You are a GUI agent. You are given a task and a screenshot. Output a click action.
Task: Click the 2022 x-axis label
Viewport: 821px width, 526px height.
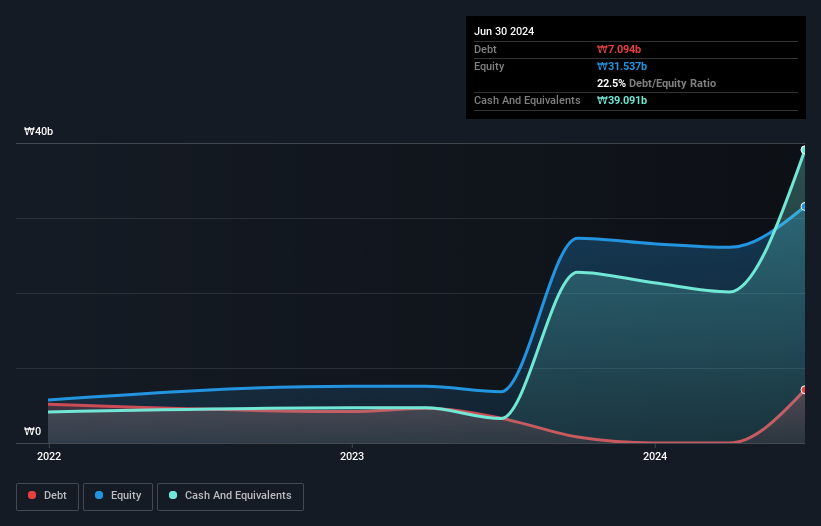[49, 456]
